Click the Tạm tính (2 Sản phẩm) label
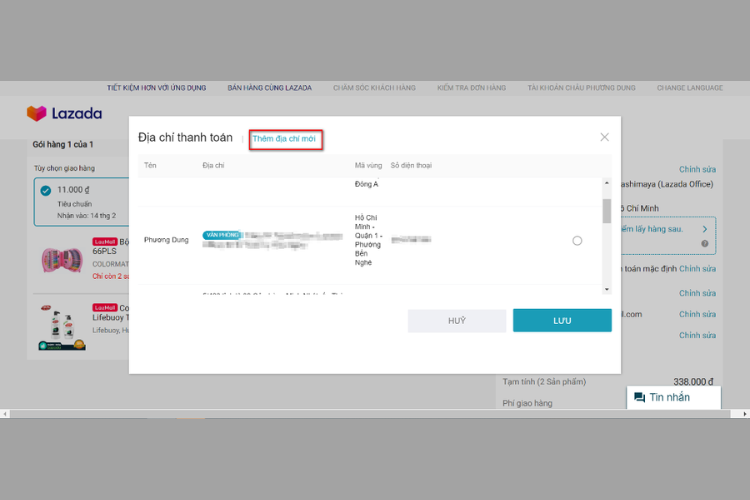 click(x=544, y=382)
